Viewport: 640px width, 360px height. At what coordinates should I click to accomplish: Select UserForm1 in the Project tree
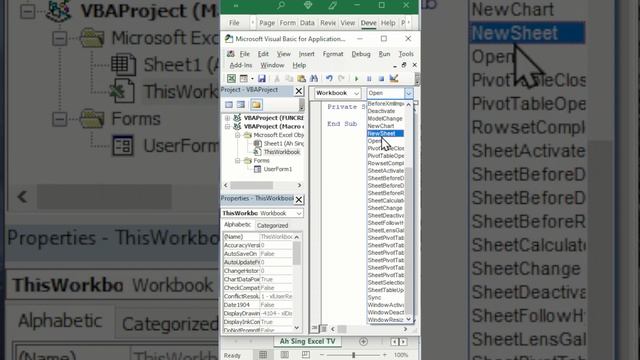(x=278, y=169)
